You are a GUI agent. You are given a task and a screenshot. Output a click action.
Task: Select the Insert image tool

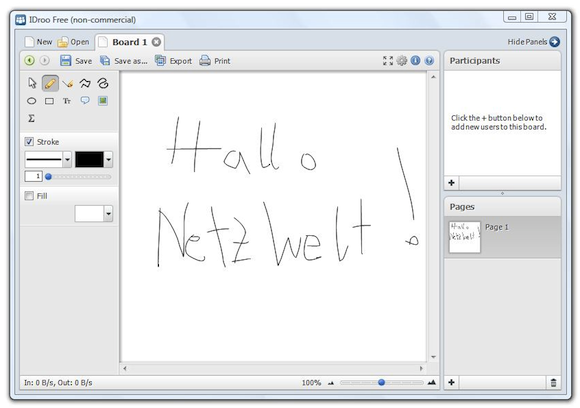pyautogui.click(x=102, y=100)
